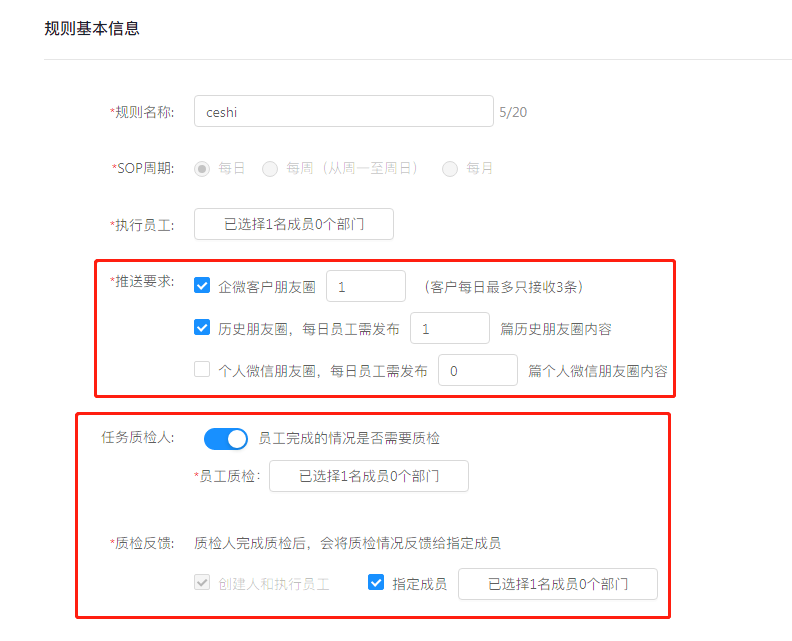Click the 历史朋友圈，每日员工需发布 label
This screenshot has height=641, width=792.
pyautogui.click(x=309, y=329)
